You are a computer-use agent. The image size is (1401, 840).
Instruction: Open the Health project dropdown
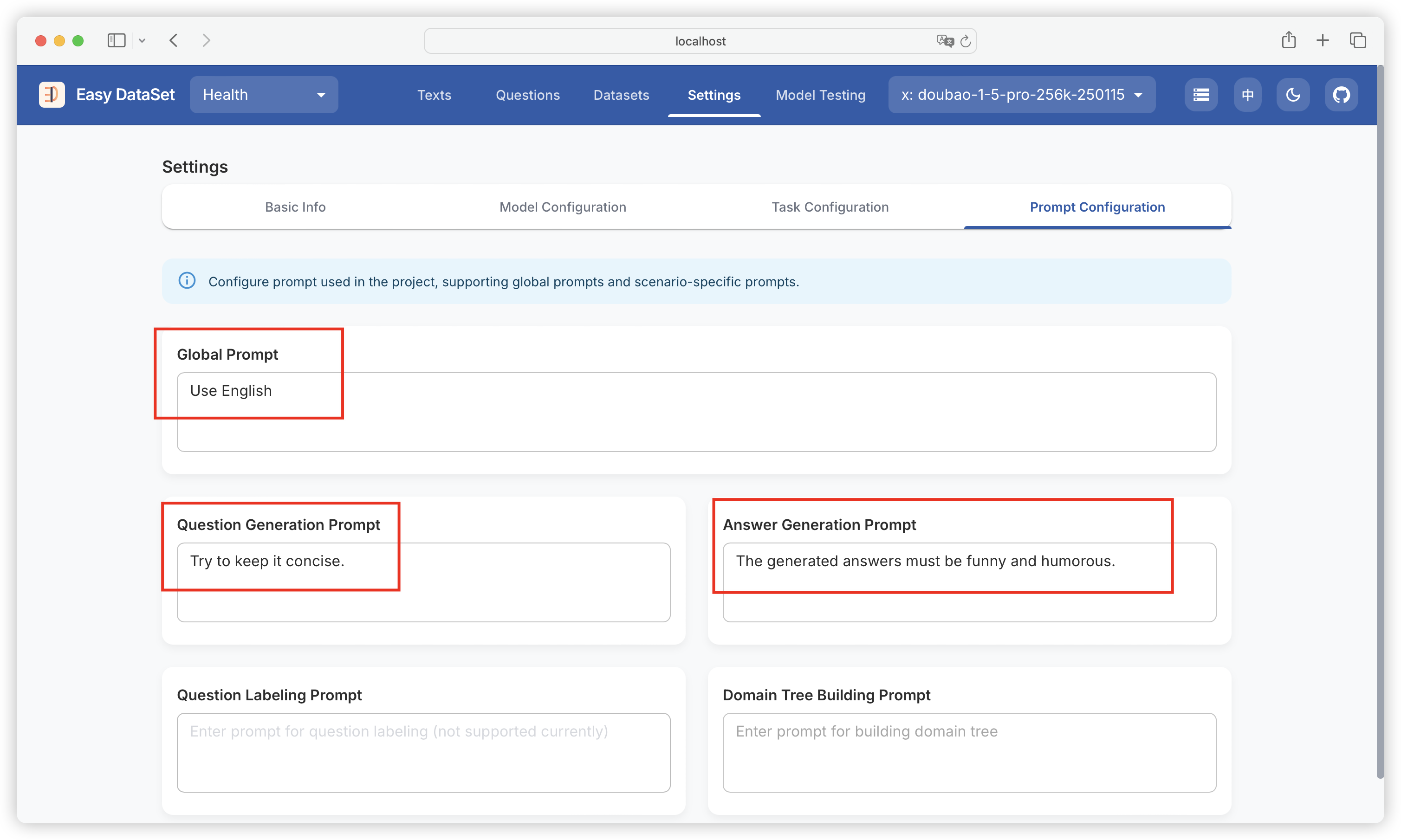[x=264, y=95]
